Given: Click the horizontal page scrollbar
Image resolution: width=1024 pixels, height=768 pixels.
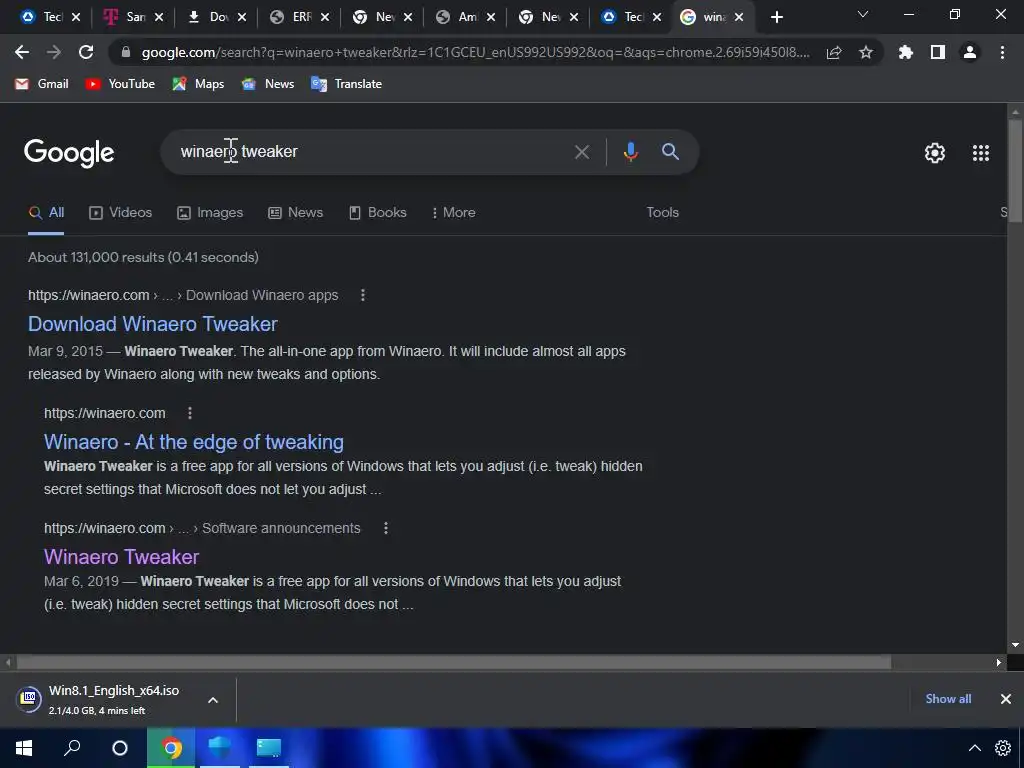Looking at the screenshot, I should pos(454,663).
